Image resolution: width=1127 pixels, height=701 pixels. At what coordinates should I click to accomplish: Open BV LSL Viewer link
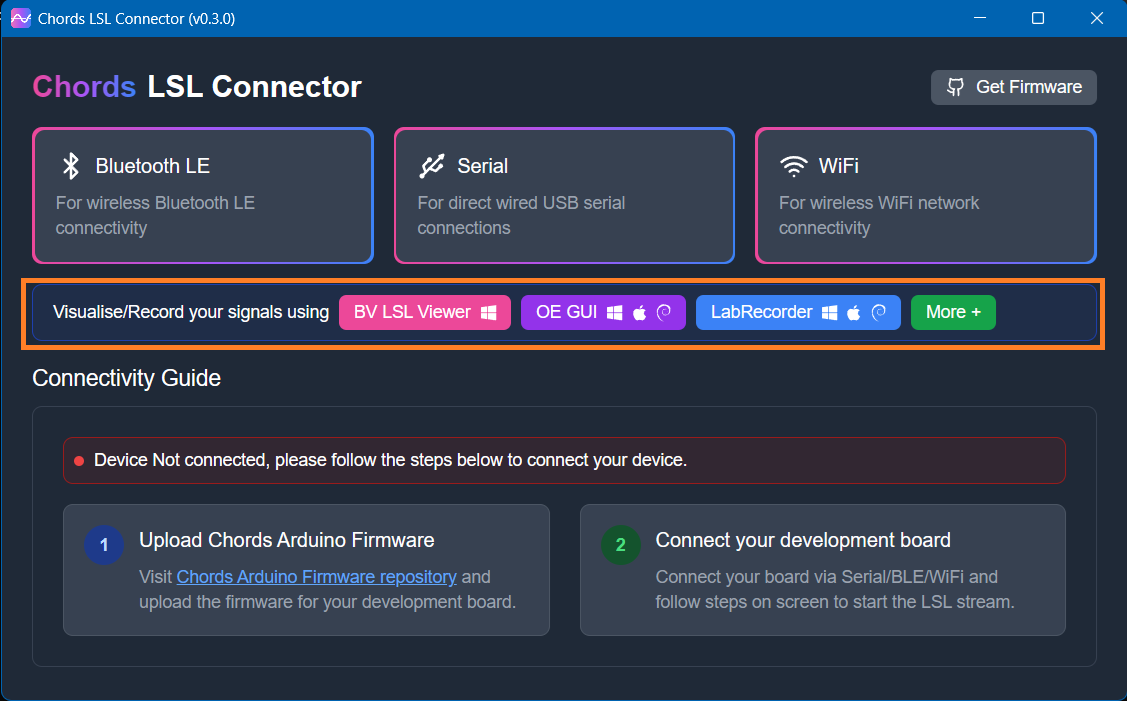click(425, 313)
